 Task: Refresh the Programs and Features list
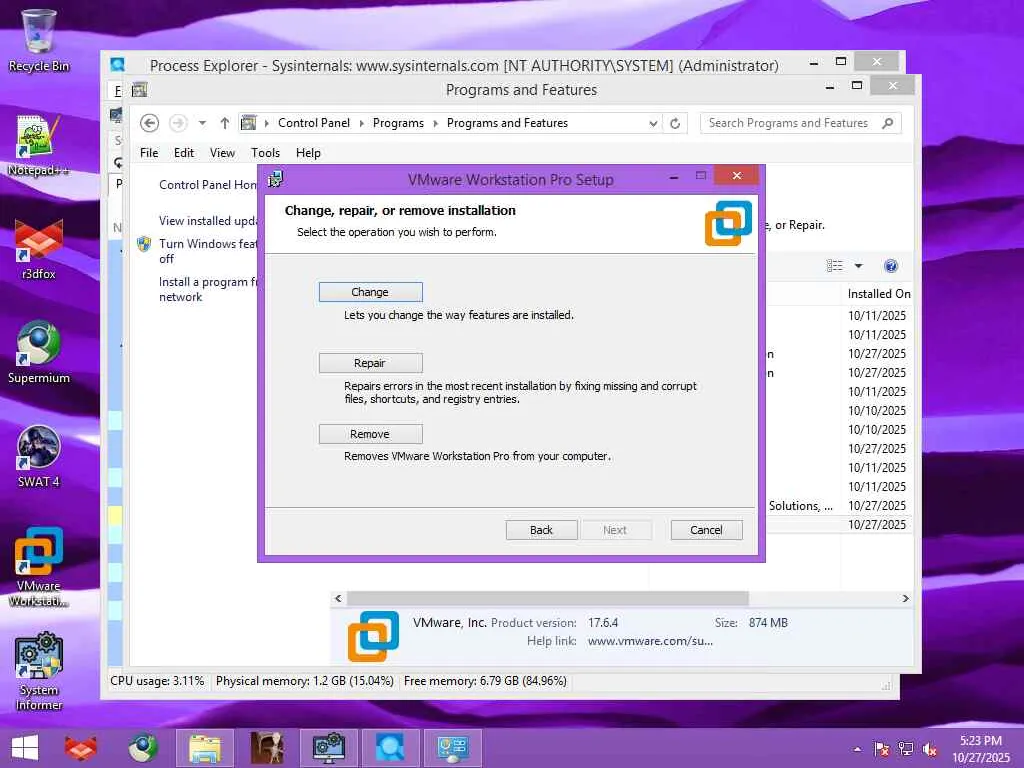675,123
